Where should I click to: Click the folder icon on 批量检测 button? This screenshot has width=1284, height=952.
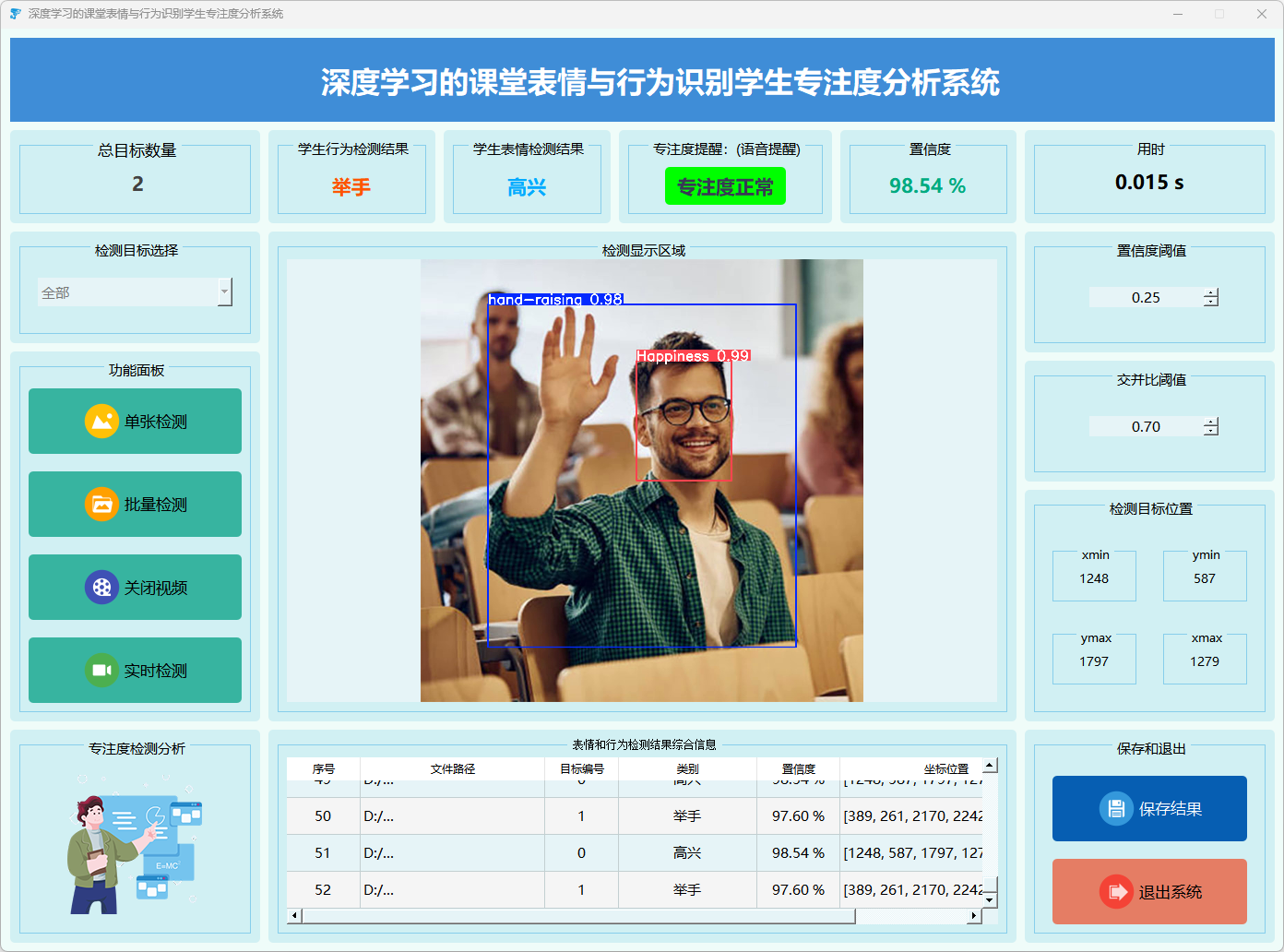101,505
